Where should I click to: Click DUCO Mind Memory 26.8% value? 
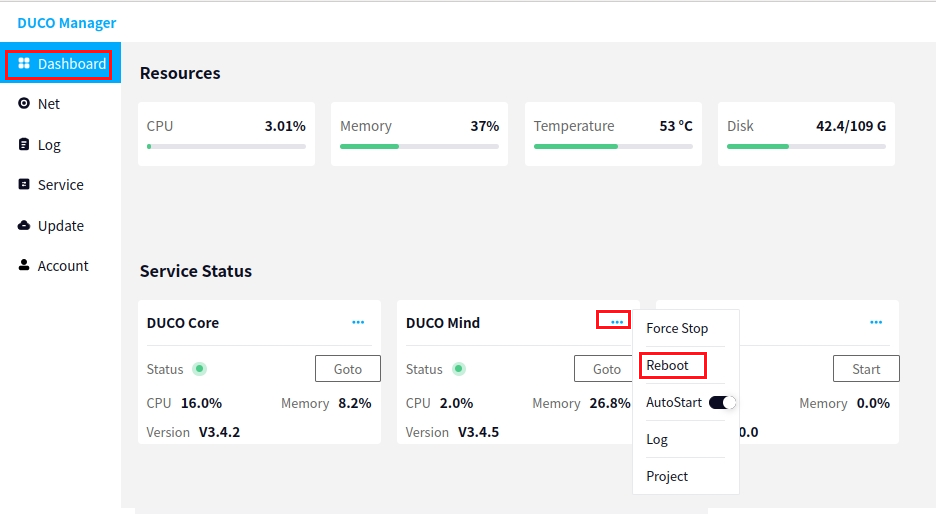tap(610, 404)
